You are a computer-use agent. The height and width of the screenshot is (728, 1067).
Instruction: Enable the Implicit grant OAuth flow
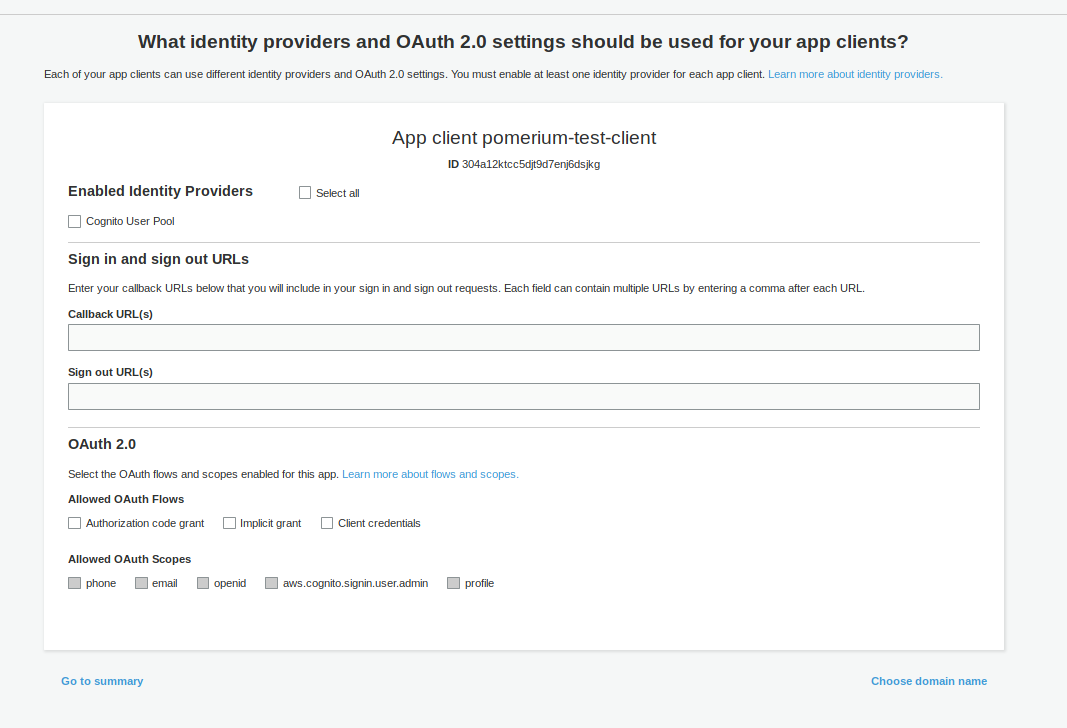point(229,522)
